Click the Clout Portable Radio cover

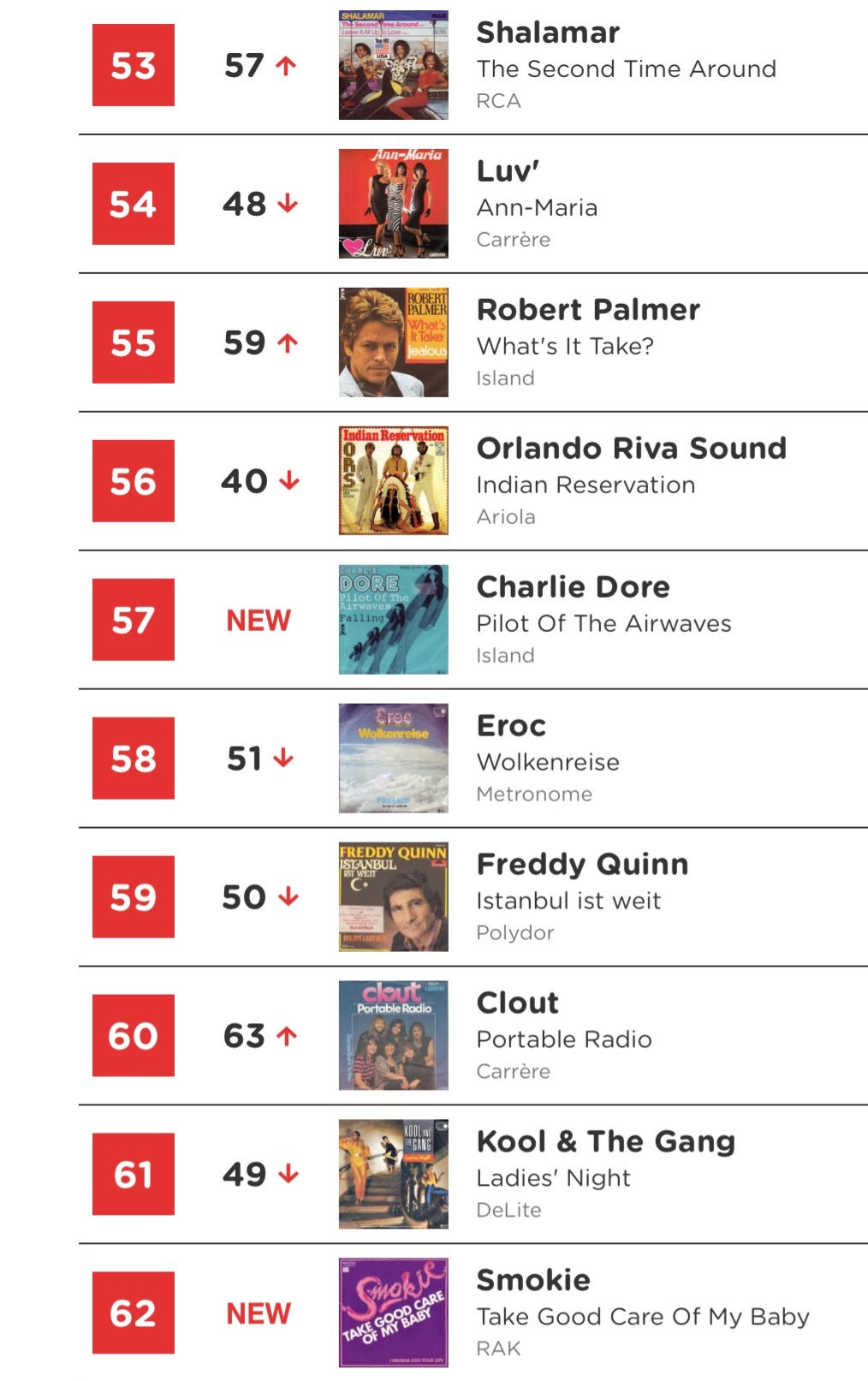[x=393, y=1036]
